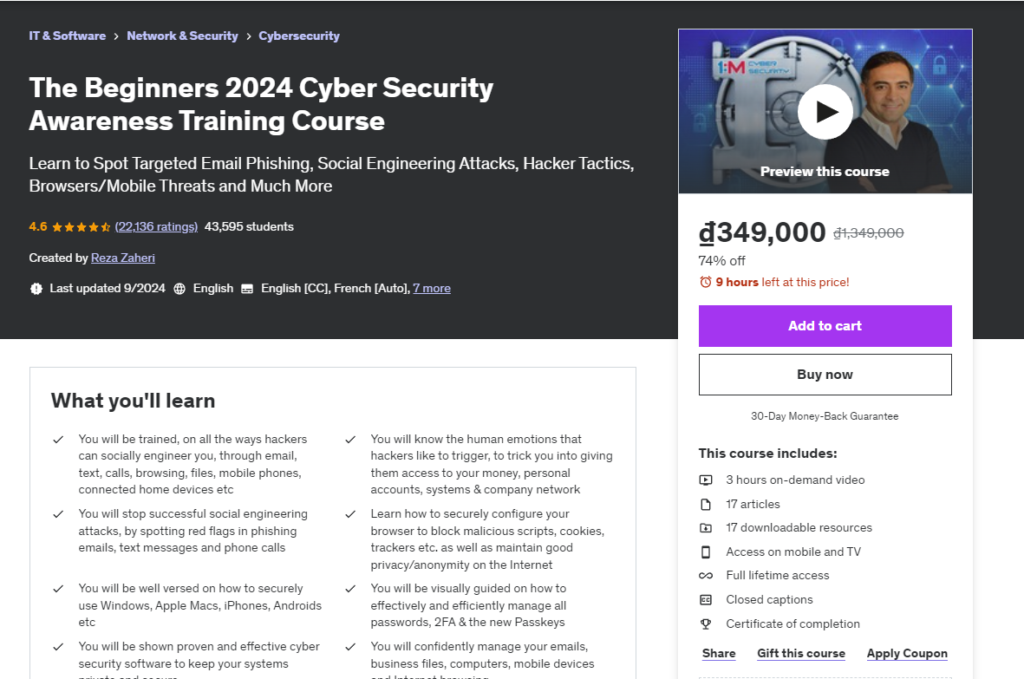This screenshot has height=679, width=1024.
Task: Click the closed captions icon
Action: pos(706,599)
